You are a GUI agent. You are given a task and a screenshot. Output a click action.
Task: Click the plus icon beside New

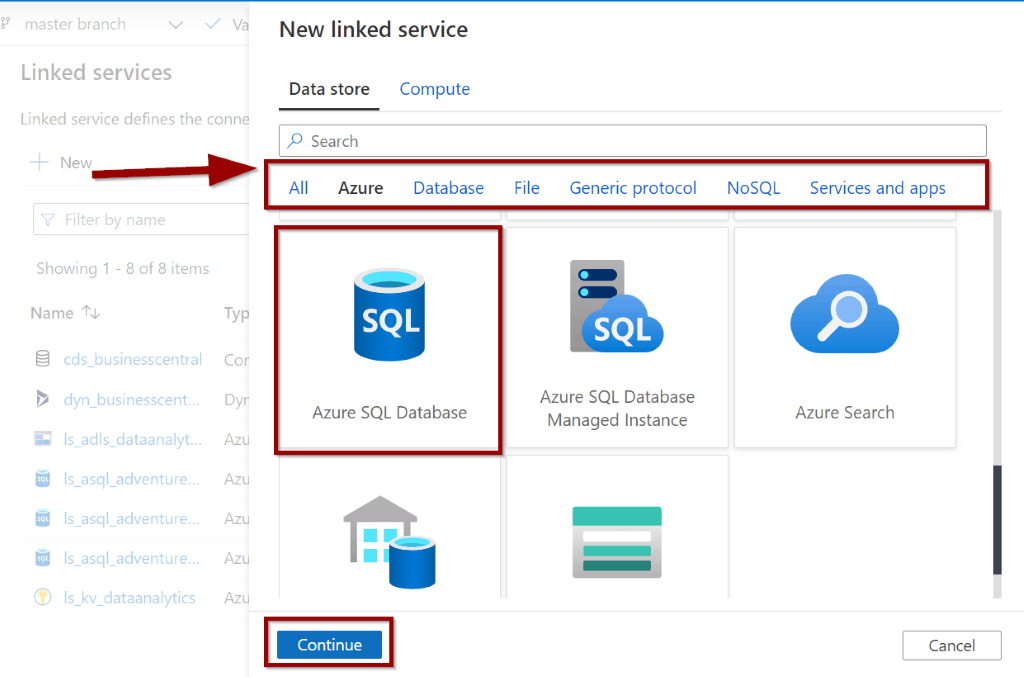(40, 163)
